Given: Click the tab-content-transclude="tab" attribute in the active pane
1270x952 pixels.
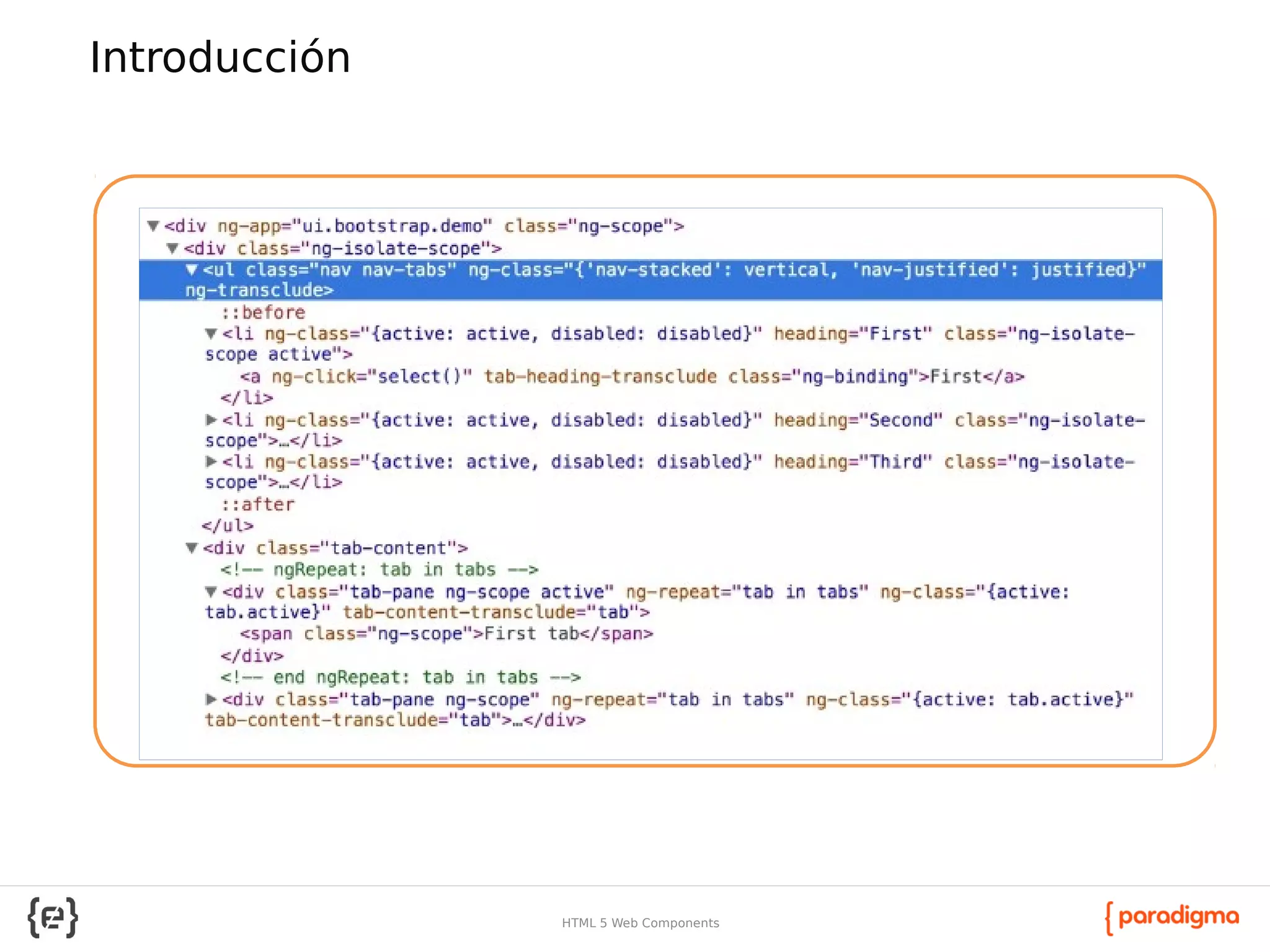Looking at the screenshot, I should (x=491, y=612).
